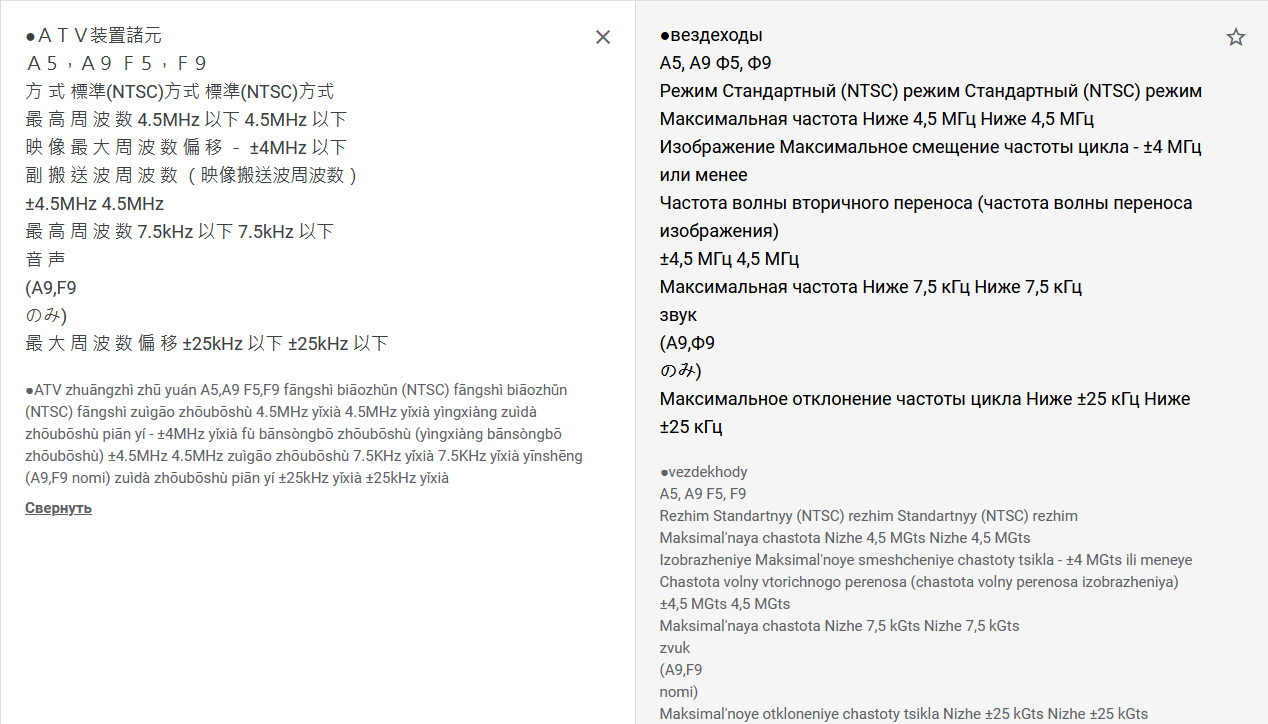This screenshot has height=724, width=1268.
Task: Click the translated line "±4,5 МГц 4,5 МГц"
Action: 729,259
